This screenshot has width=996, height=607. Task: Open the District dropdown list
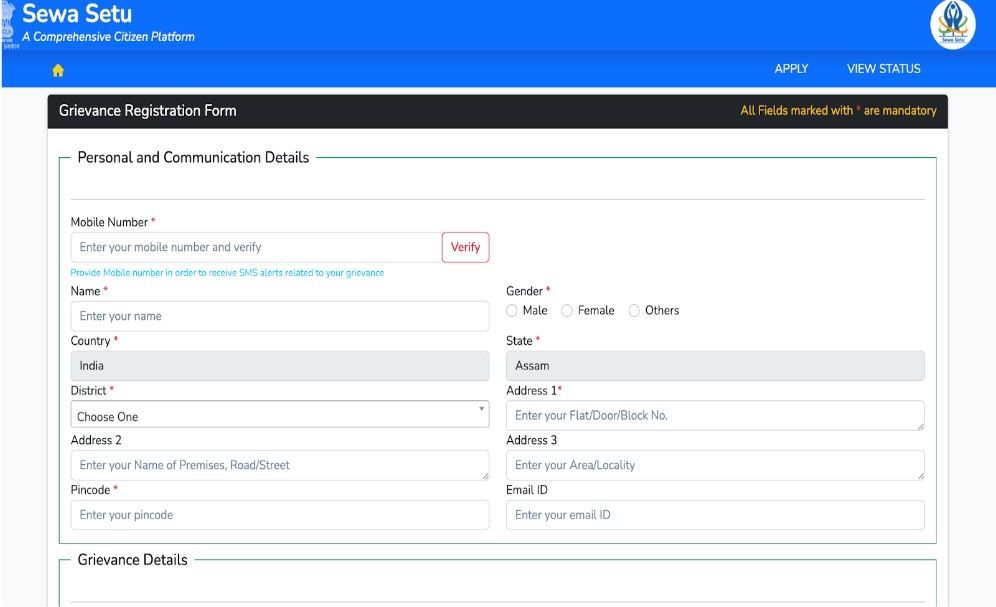coord(270,416)
